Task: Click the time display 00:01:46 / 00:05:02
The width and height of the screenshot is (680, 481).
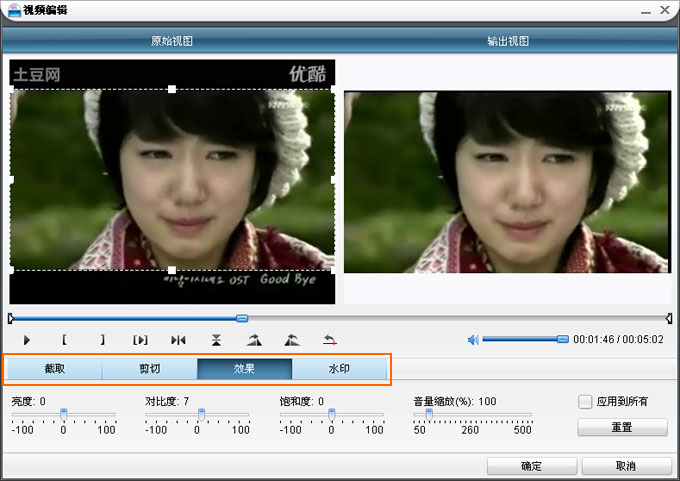Action: tap(618, 340)
